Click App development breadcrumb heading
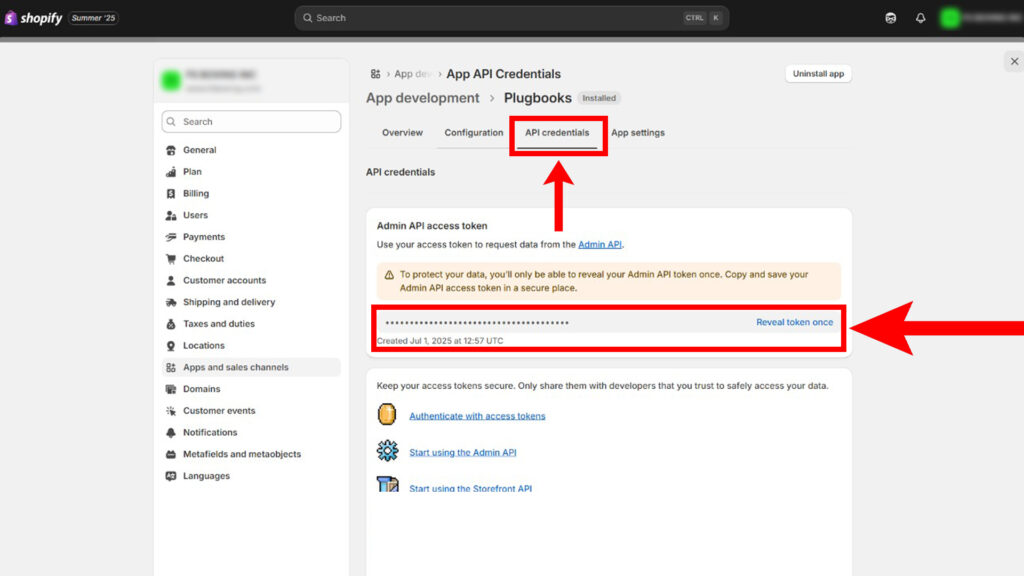 pos(423,98)
